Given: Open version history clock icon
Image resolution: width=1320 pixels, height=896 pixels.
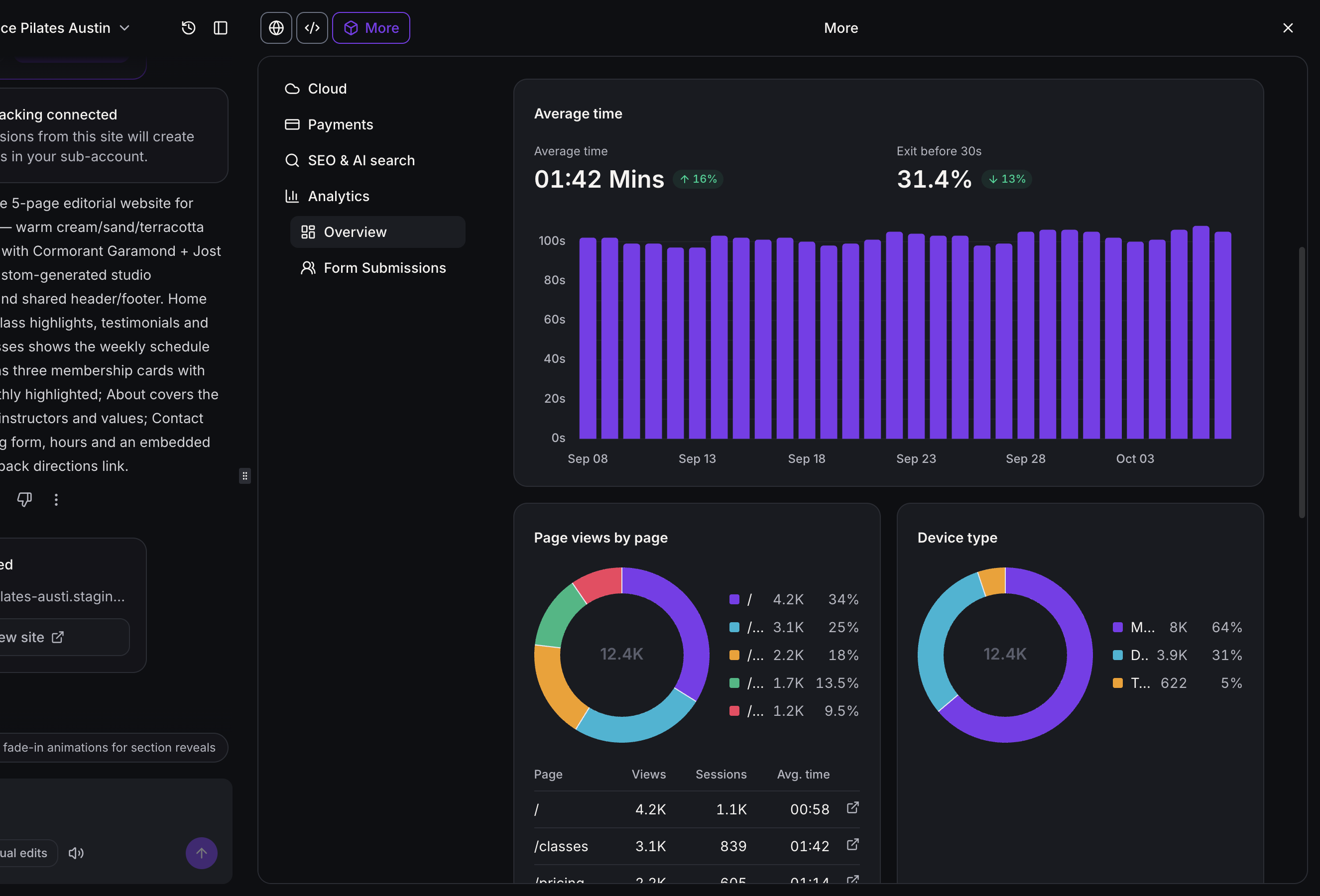Looking at the screenshot, I should (x=189, y=28).
